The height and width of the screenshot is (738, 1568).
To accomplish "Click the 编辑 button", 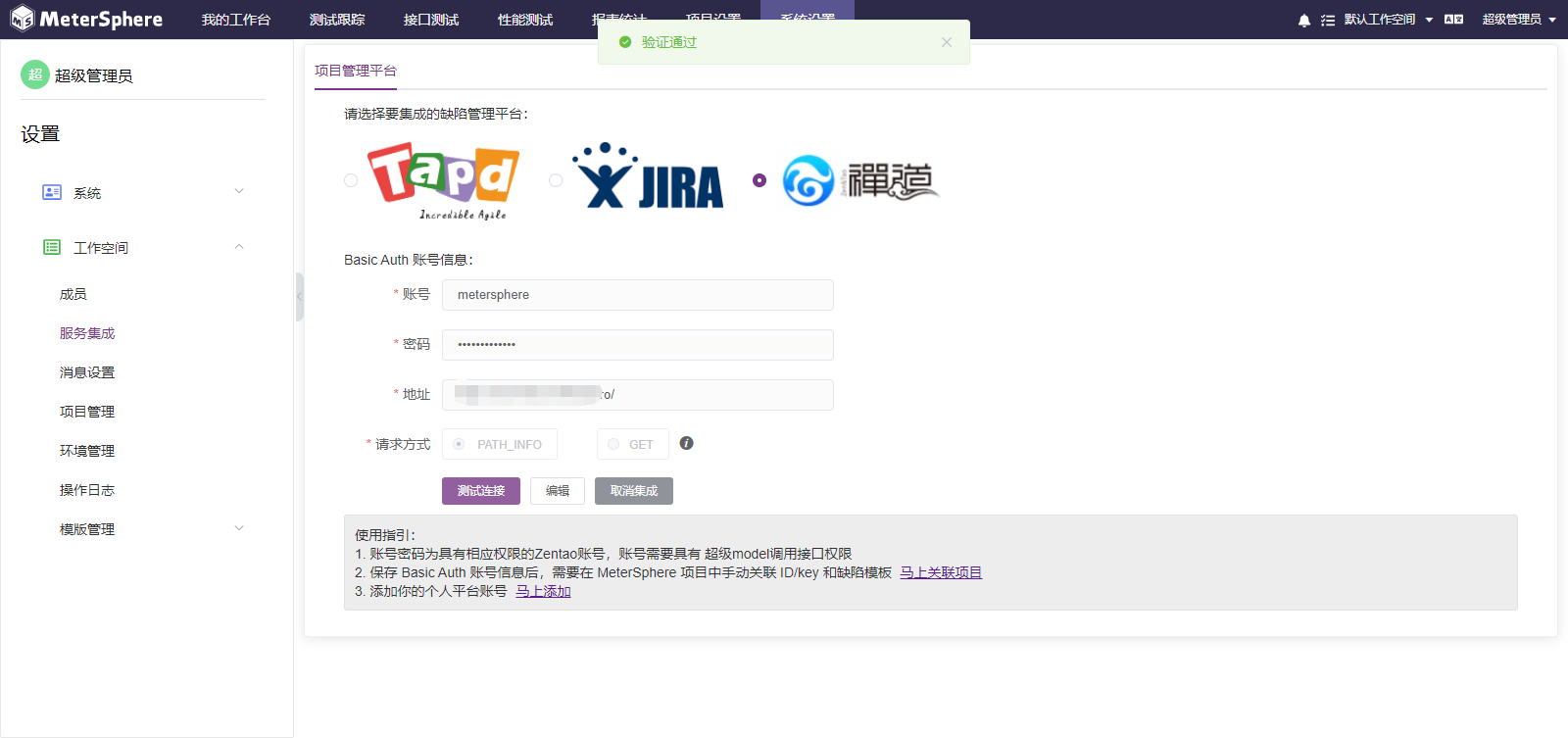I will click(558, 491).
